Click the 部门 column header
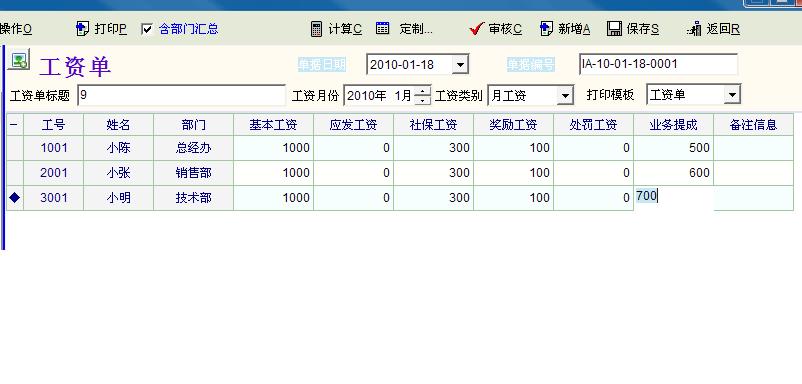This screenshot has height=384, width=802. pos(193,125)
